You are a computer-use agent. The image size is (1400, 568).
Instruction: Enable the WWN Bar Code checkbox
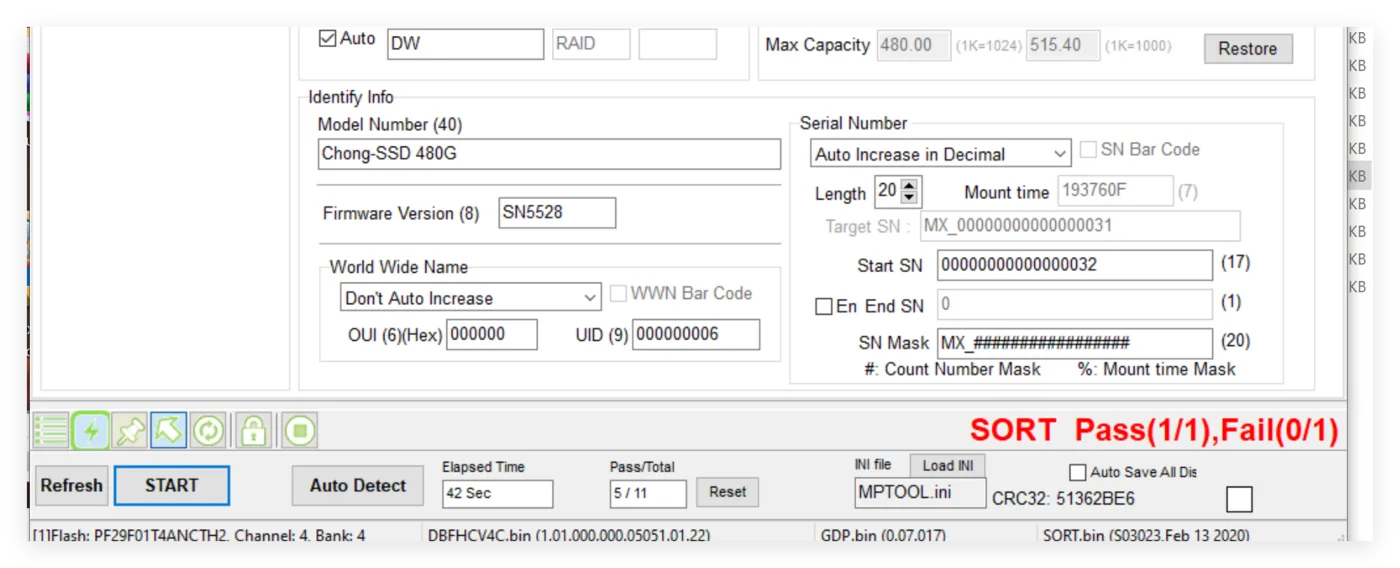618,294
